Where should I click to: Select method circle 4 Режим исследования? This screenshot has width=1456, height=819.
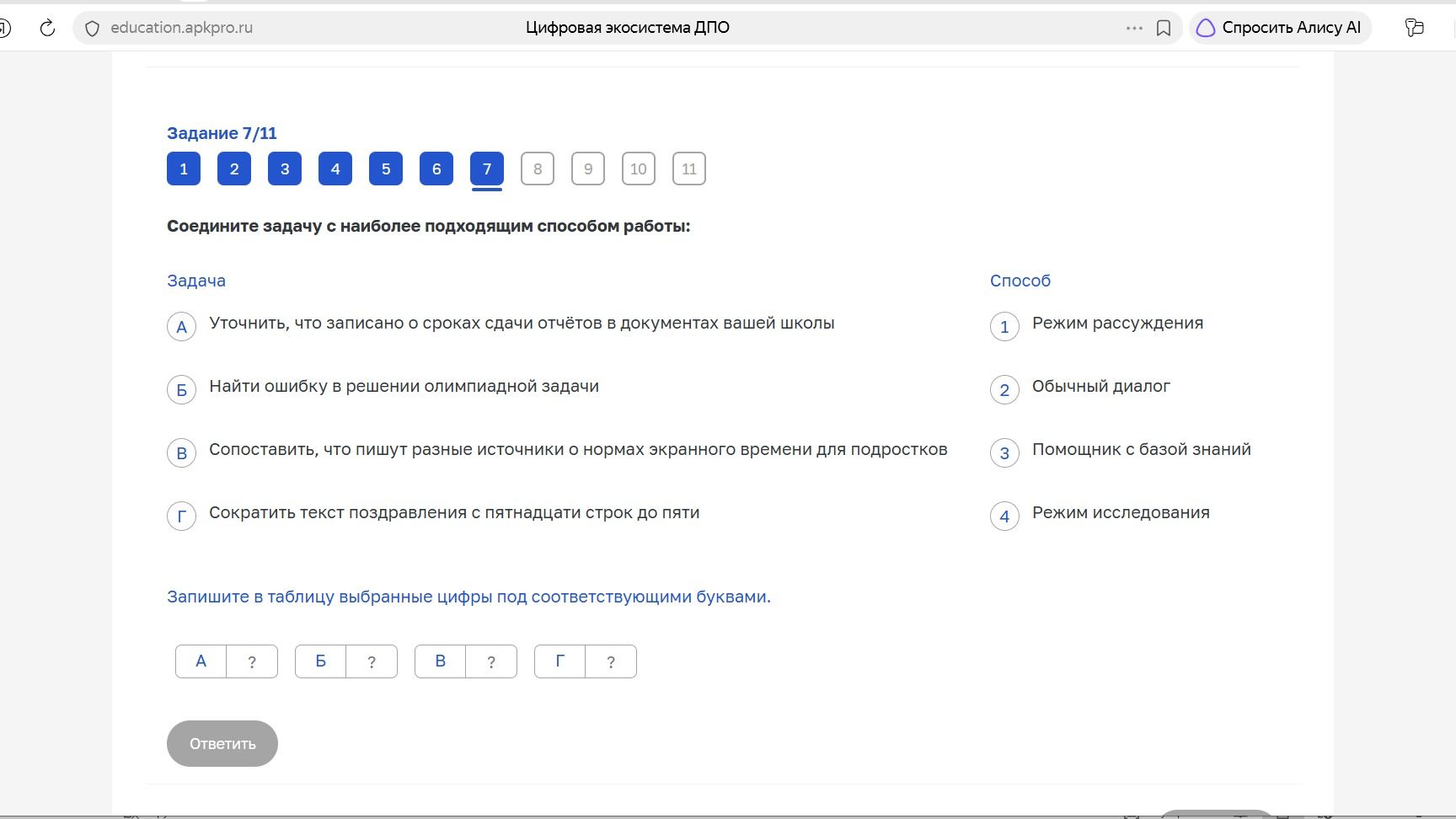[1004, 517]
